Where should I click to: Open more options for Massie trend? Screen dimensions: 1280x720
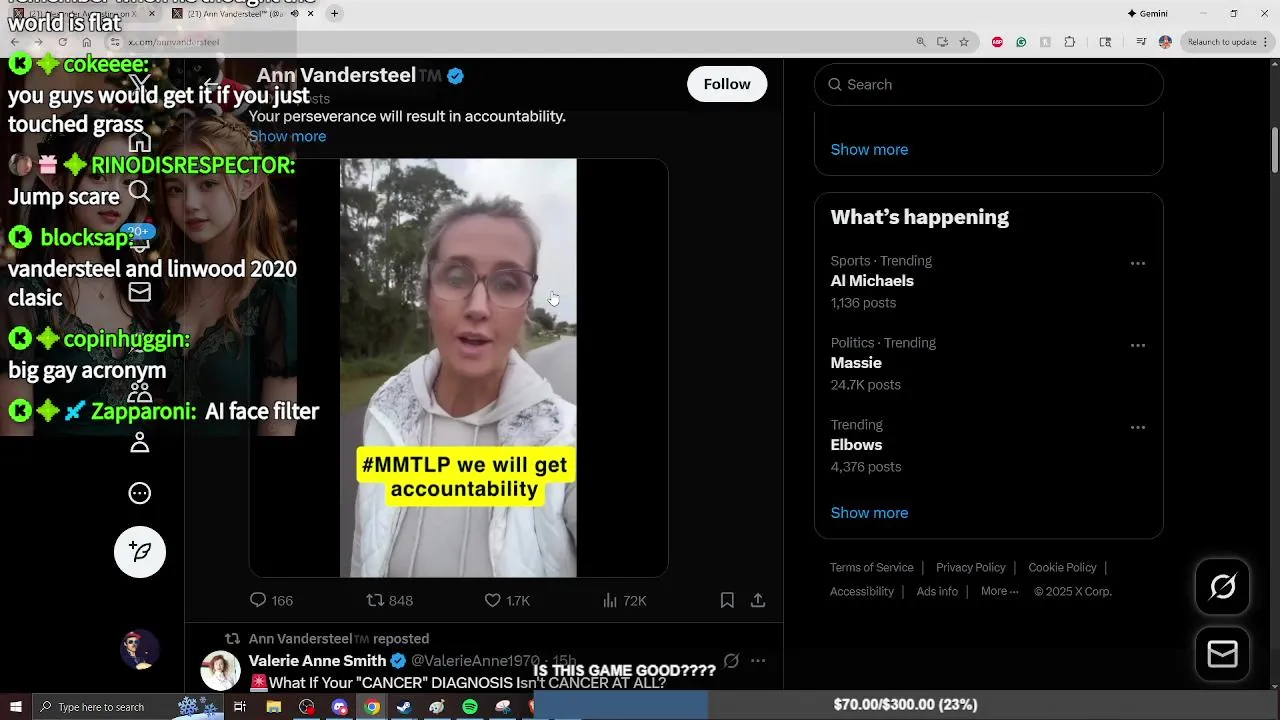tap(1138, 346)
